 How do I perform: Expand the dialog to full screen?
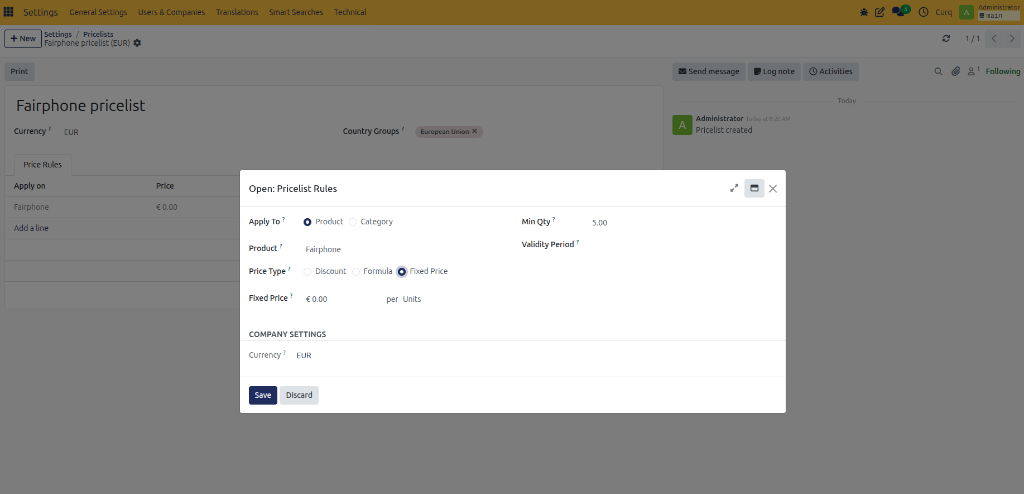[x=734, y=188]
